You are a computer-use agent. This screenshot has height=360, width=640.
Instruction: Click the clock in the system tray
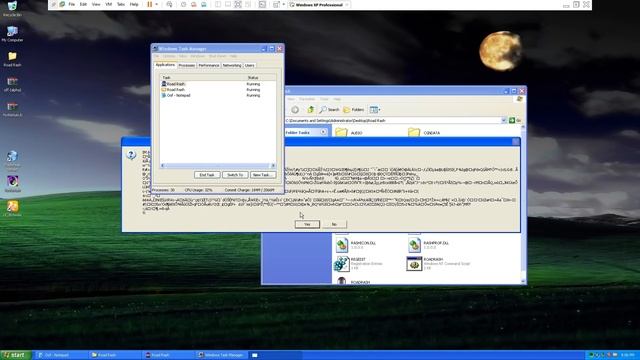[x=627, y=355]
